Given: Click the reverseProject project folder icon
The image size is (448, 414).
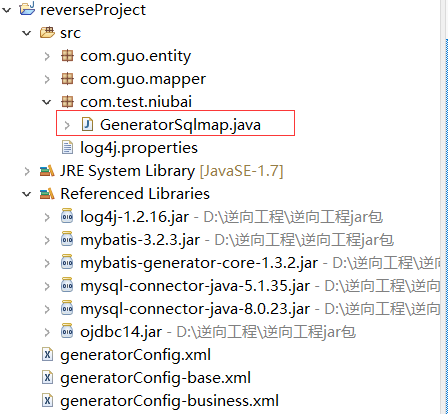Looking at the screenshot, I should (27, 9).
